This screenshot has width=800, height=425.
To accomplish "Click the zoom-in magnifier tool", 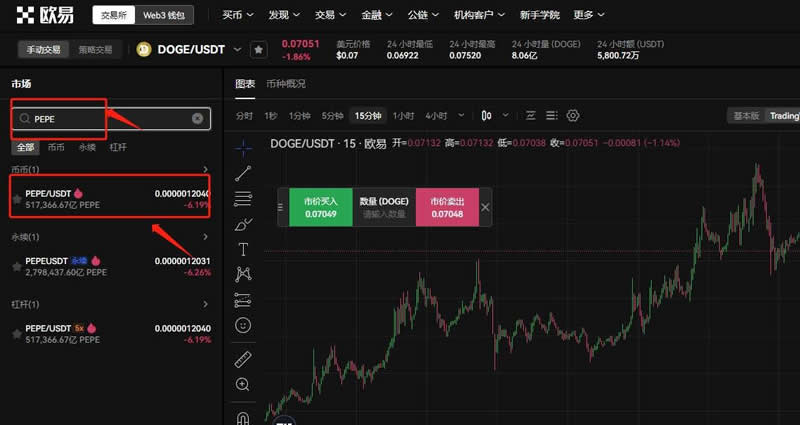I will pos(243,385).
